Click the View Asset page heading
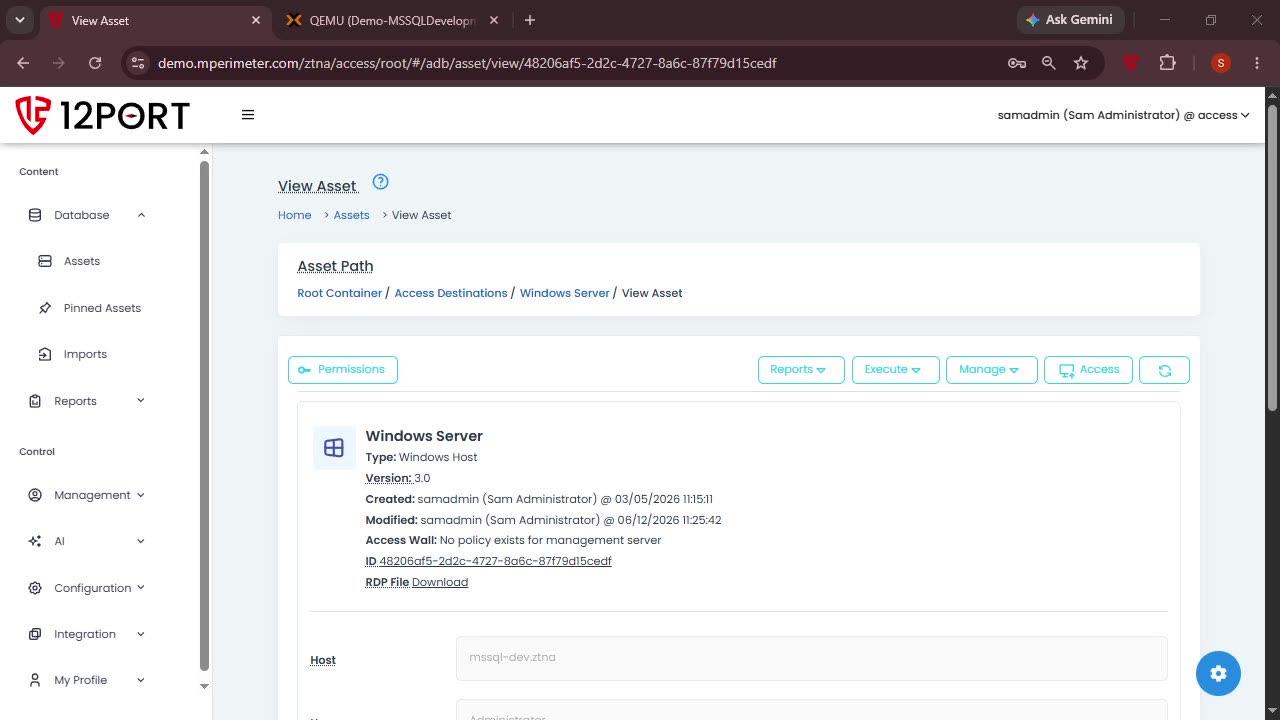This screenshot has width=1280, height=720. [318, 186]
